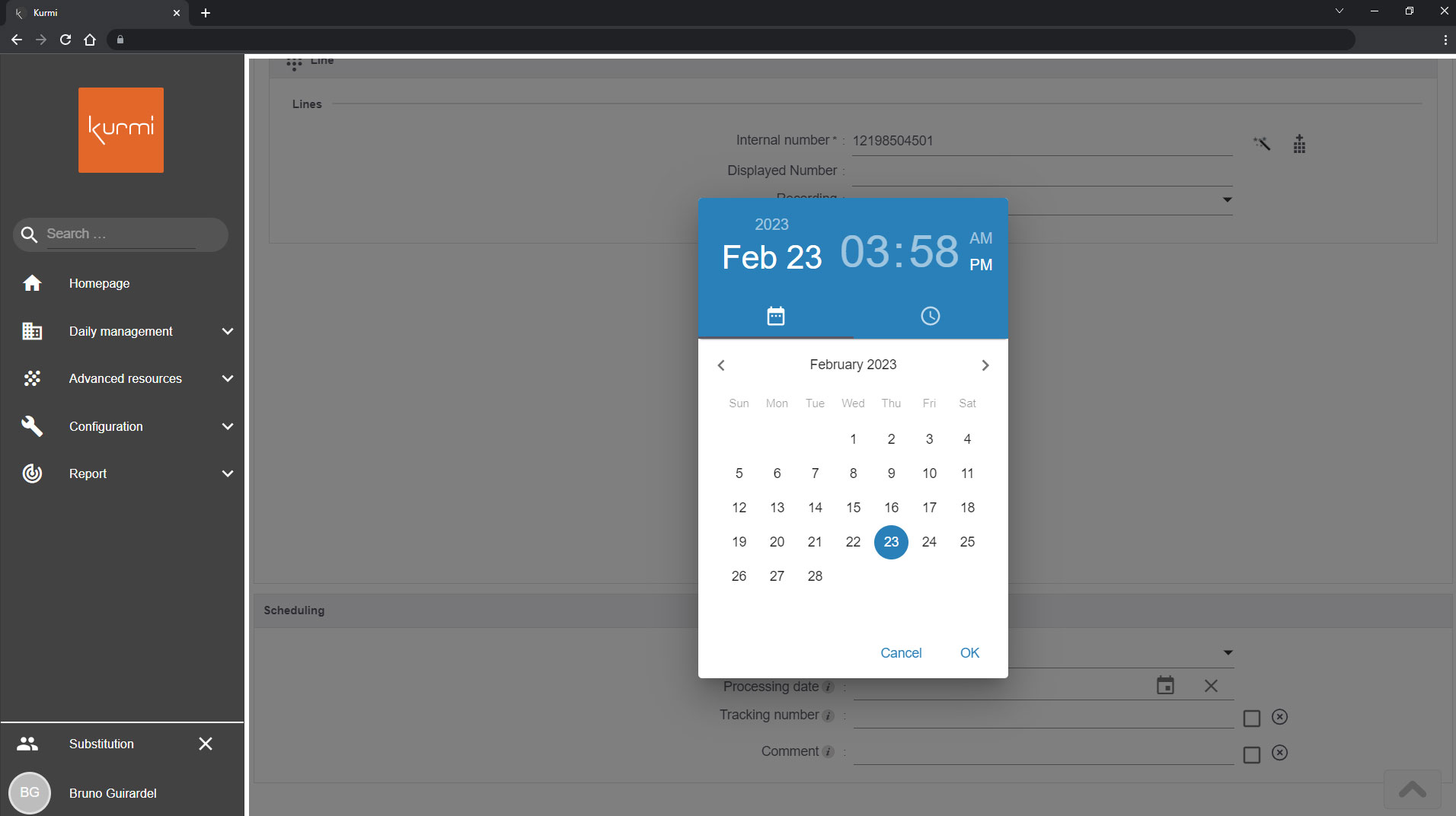Clear Processing date with the X icon
Image resolution: width=1456 pixels, height=816 pixels.
1211,686
